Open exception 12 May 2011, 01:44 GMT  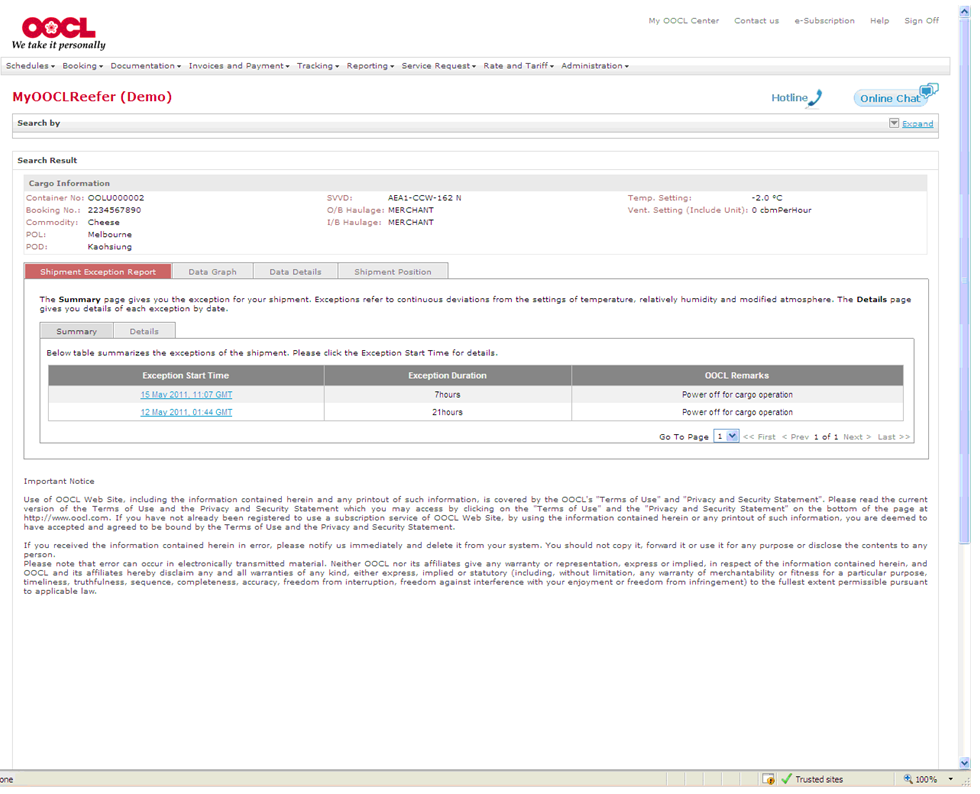pyautogui.click(x=186, y=412)
